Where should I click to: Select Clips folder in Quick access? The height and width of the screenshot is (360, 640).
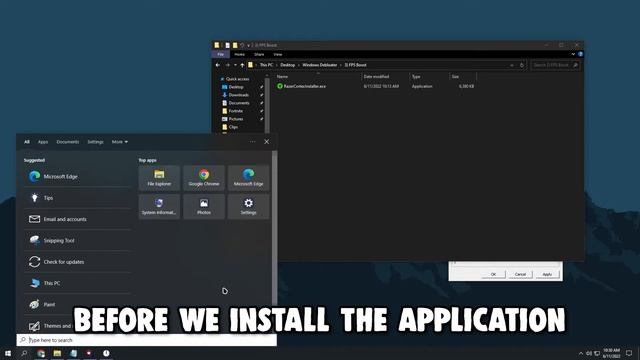click(x=230, y=127)
